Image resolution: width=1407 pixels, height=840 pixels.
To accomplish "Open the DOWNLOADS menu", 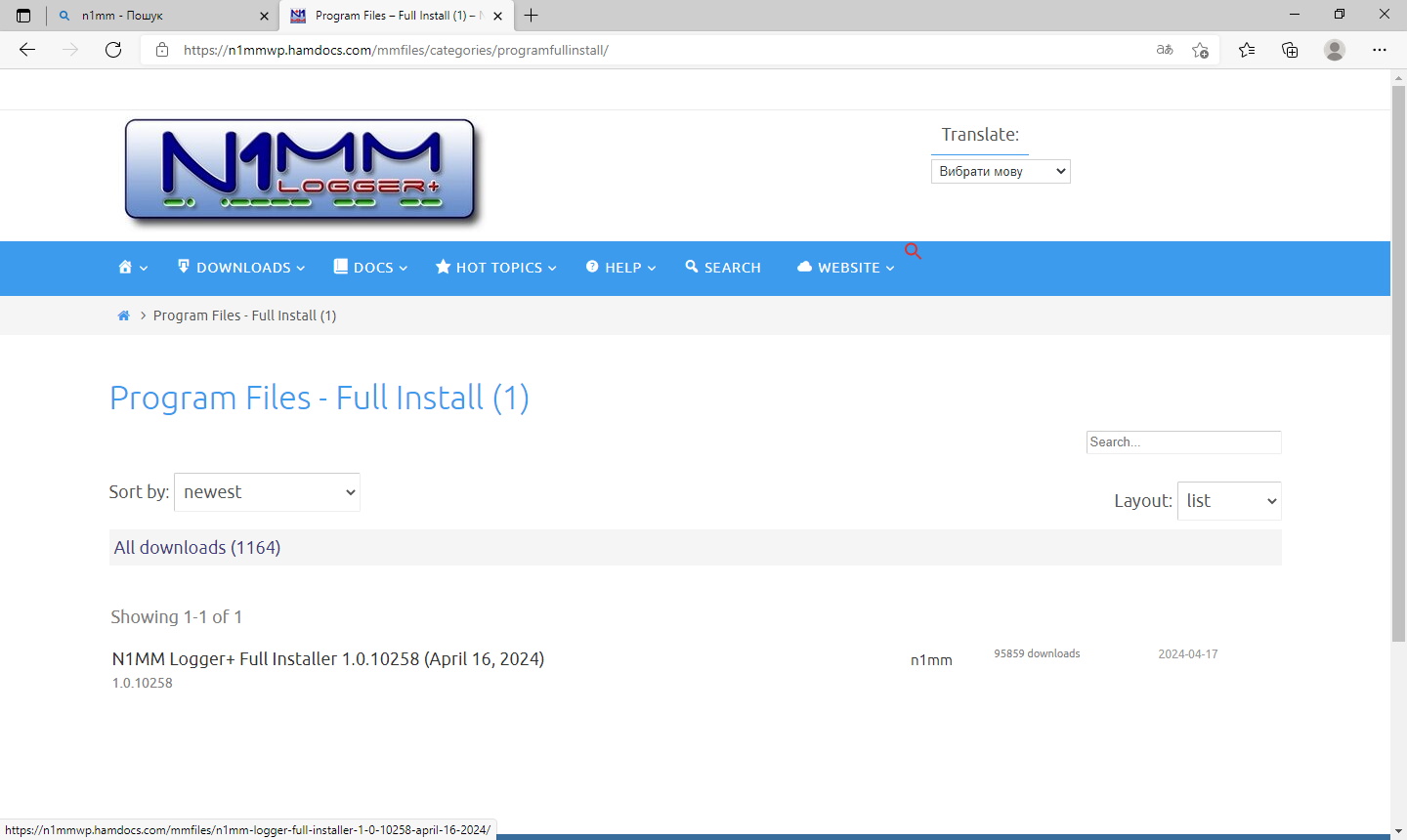I will (243, 268).
